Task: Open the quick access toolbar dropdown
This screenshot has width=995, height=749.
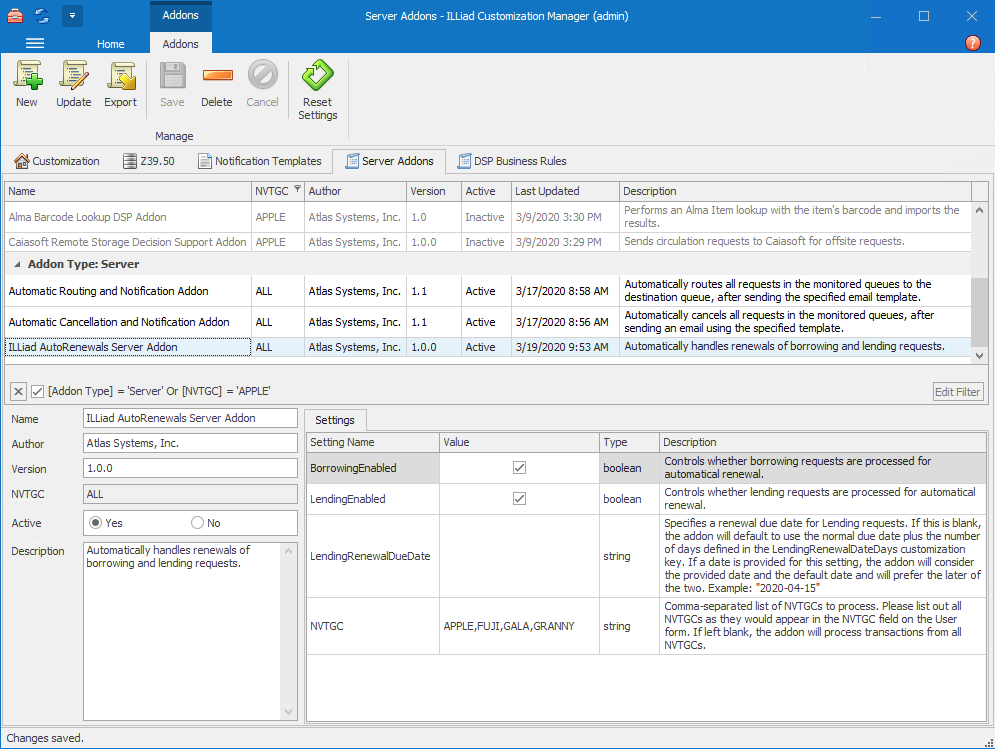Action: click(x=72, y=16)
